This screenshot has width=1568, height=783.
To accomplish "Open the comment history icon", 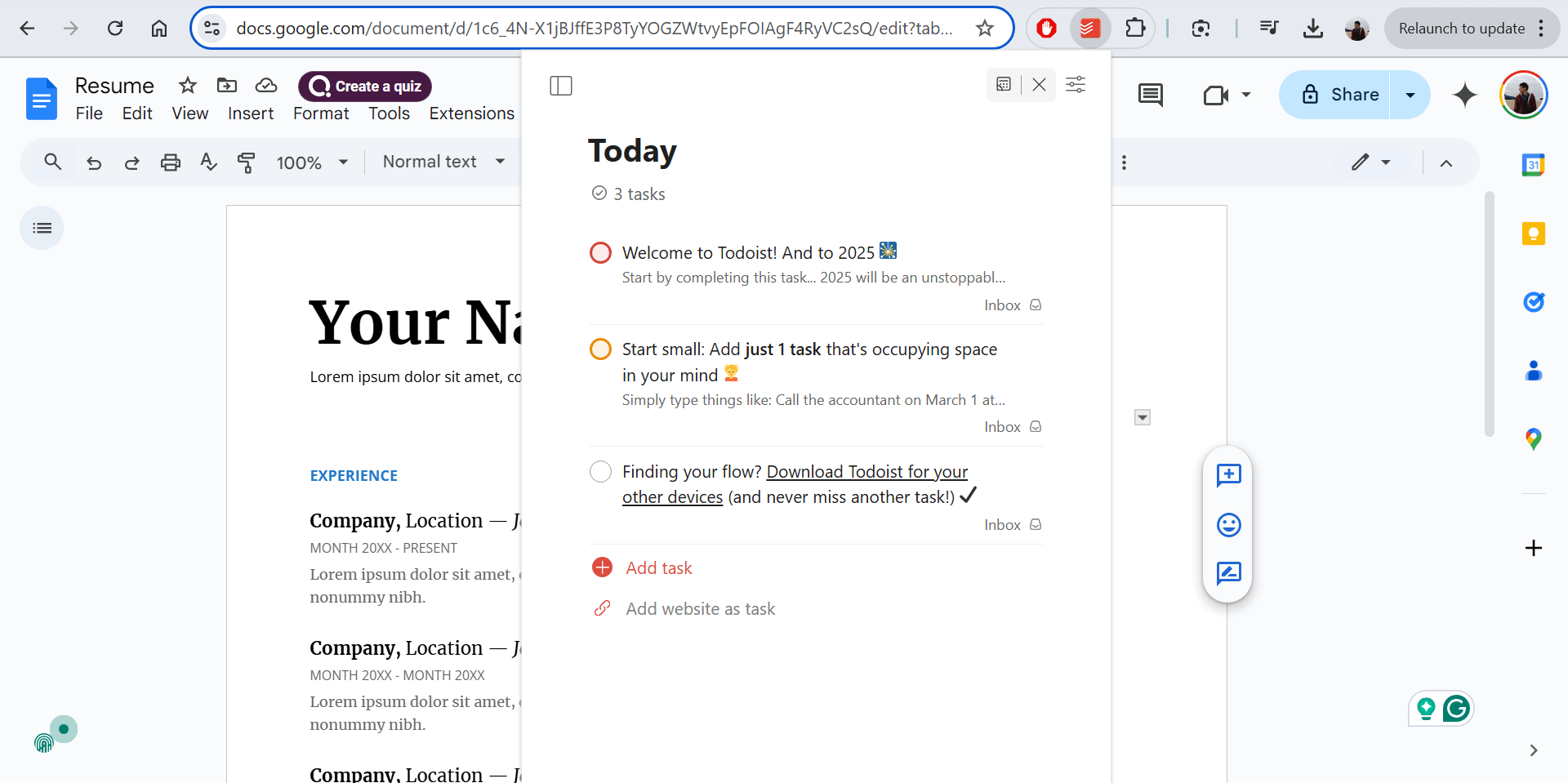I will point(1150,95).
